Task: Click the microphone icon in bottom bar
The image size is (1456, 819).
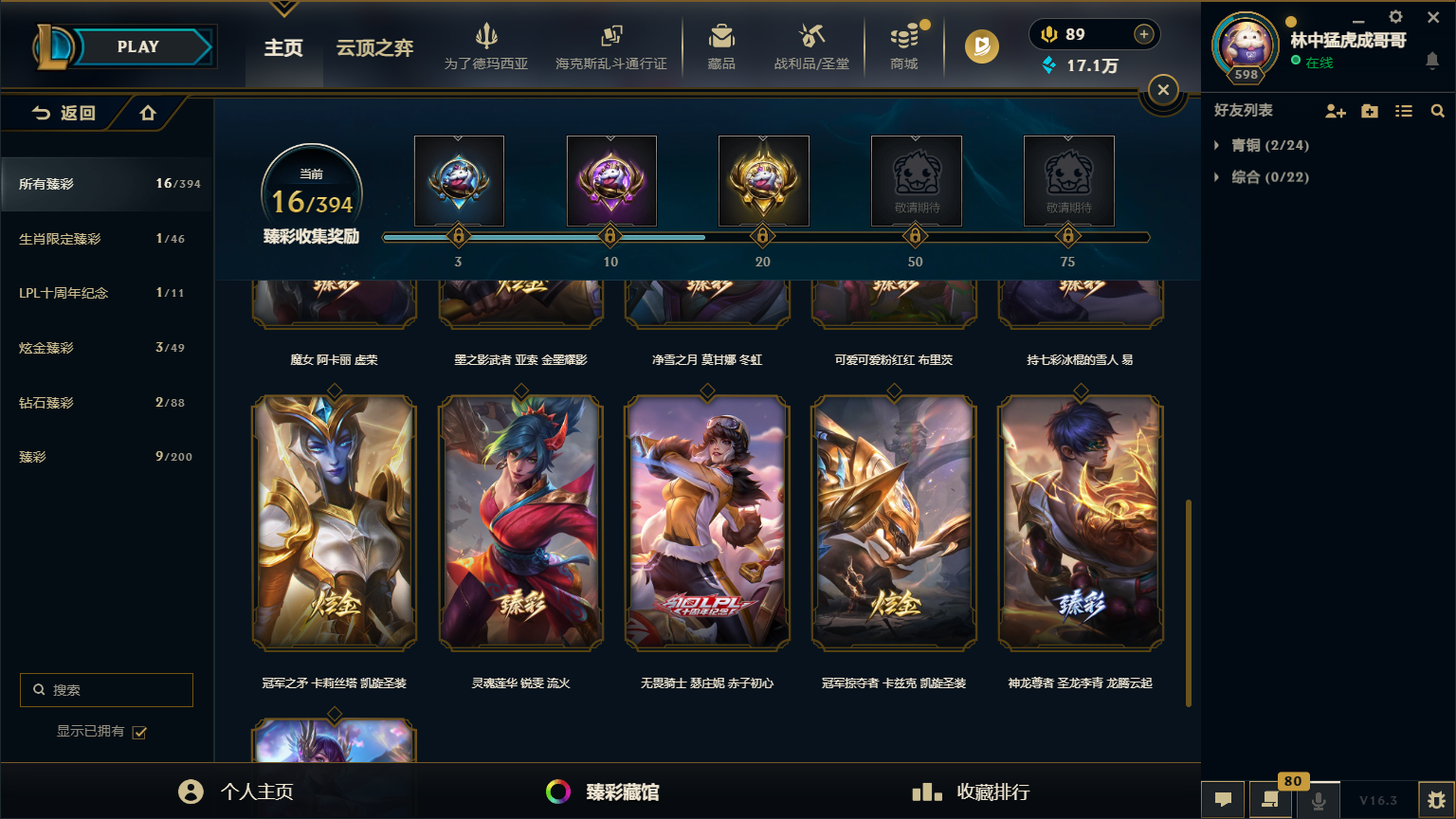Action: click(x=1318, y=801)
